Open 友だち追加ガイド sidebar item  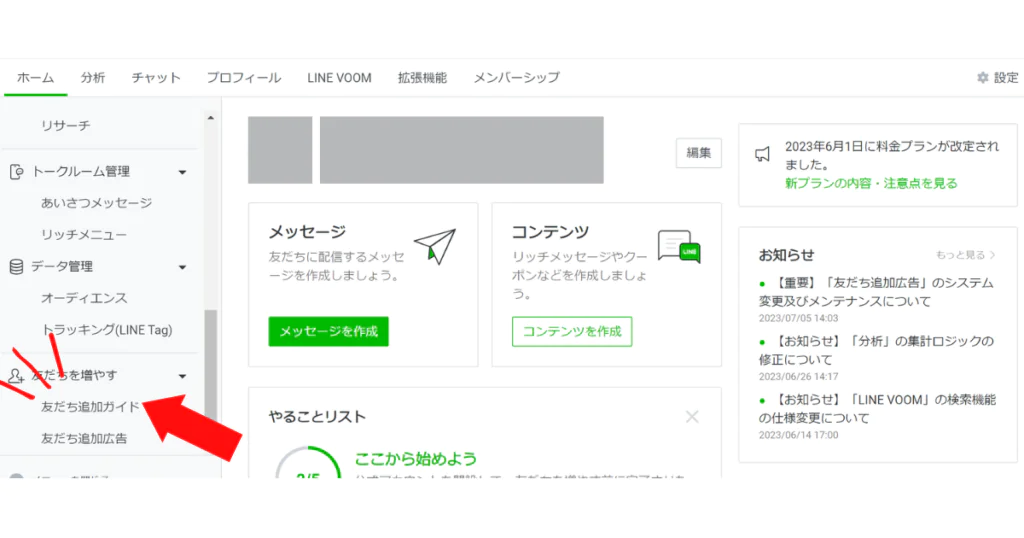pos(90,407)
